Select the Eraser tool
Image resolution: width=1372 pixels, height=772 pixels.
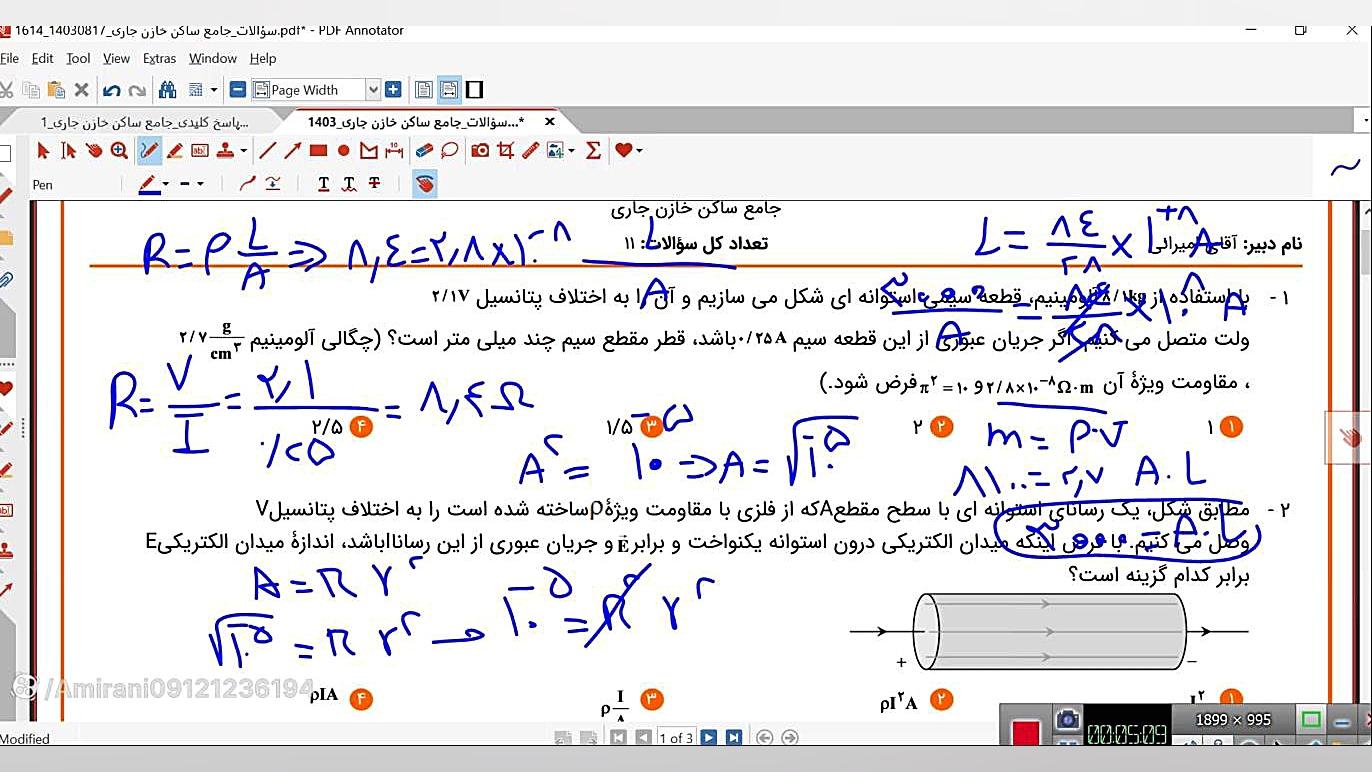click(x=424, y=151)
